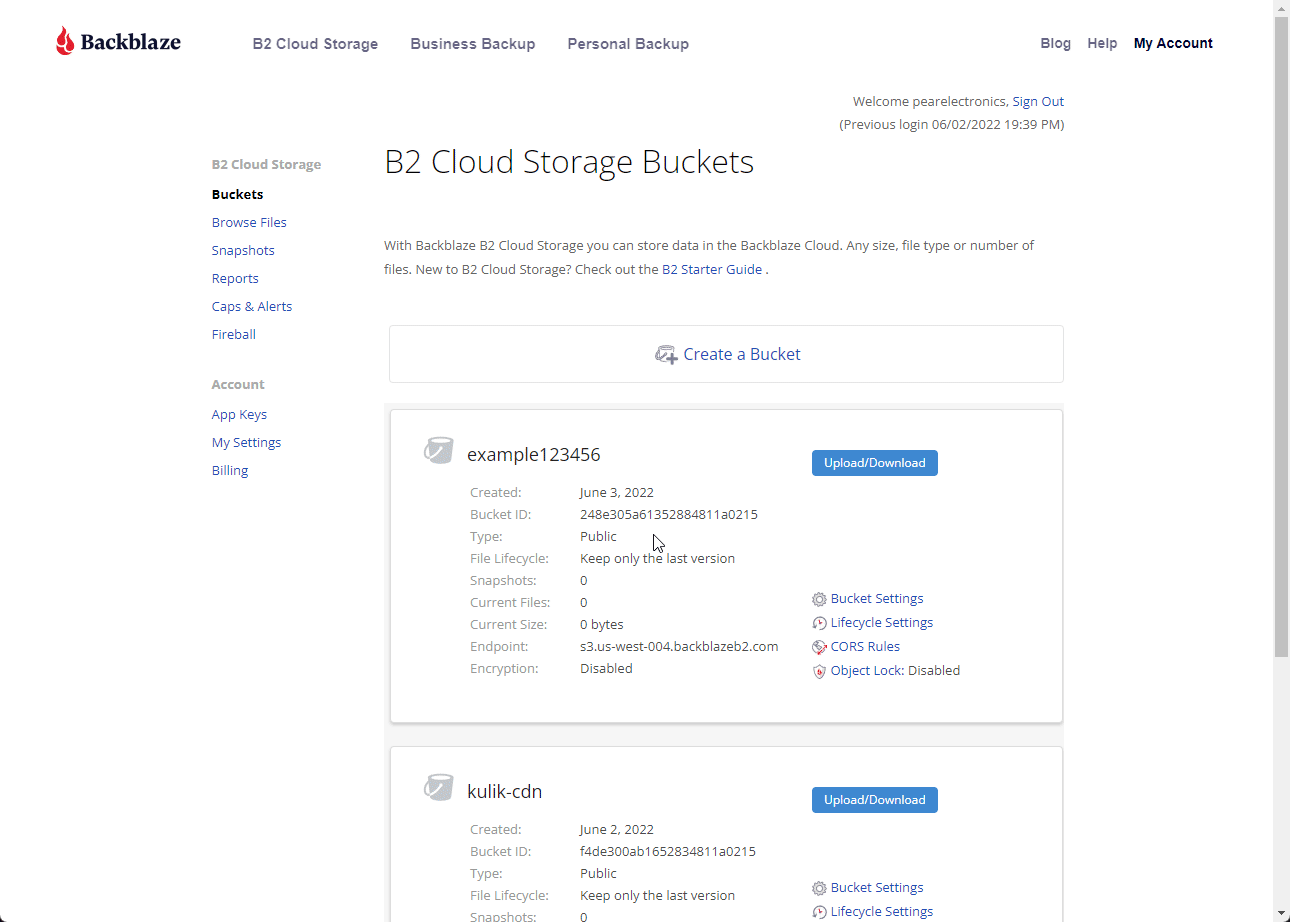Open Business Backup top menu
Viewport: 1290px width, 922px height.
coord(473,44)
